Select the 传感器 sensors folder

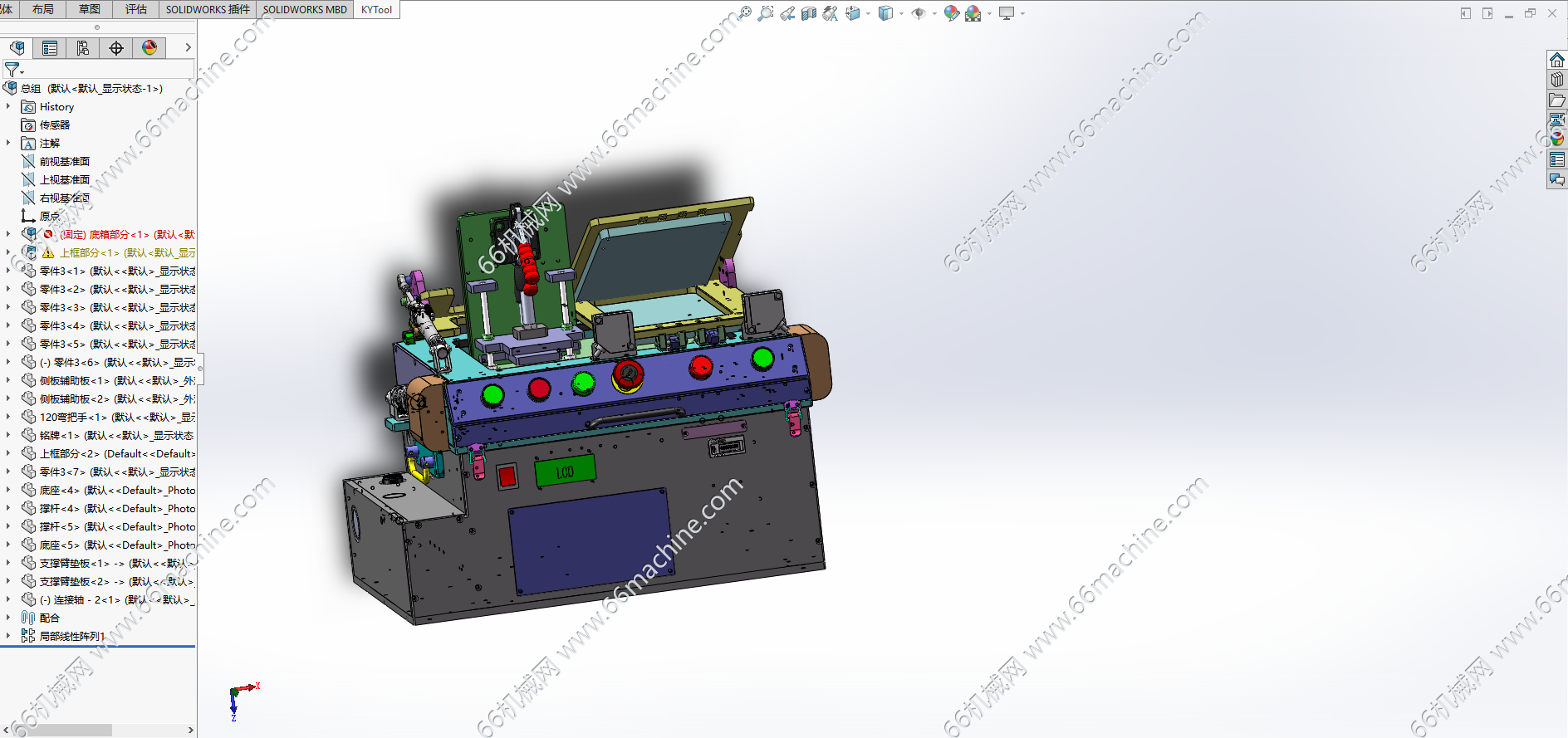[46, 125]
